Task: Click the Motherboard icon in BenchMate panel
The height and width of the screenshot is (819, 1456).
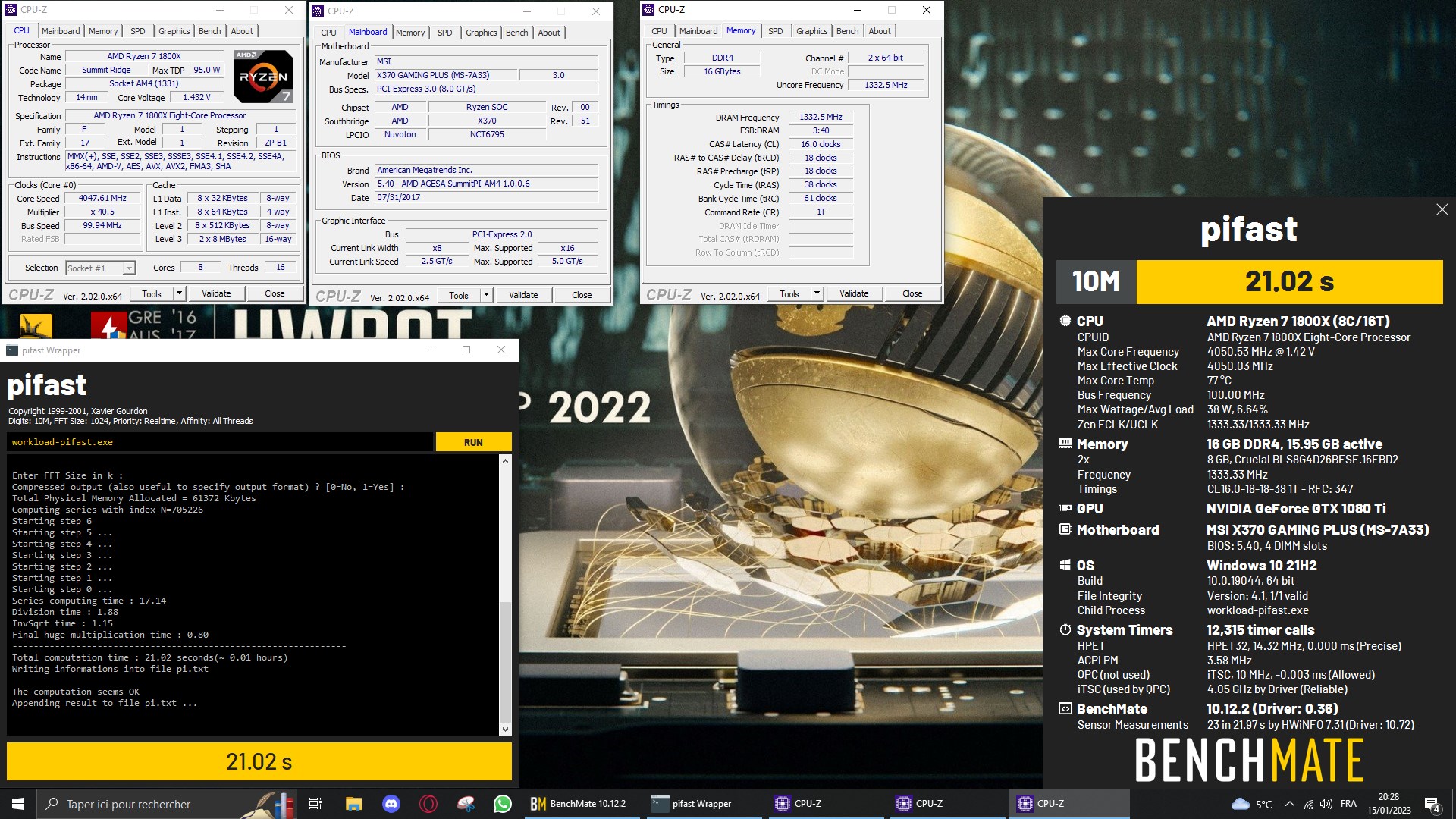Action: tap(1065, 529)
